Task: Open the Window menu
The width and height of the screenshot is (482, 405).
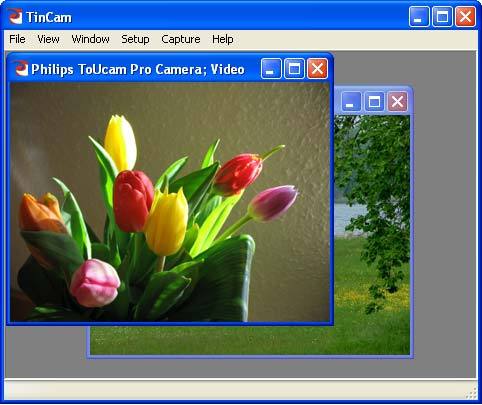Action: (x=90, y=39)
